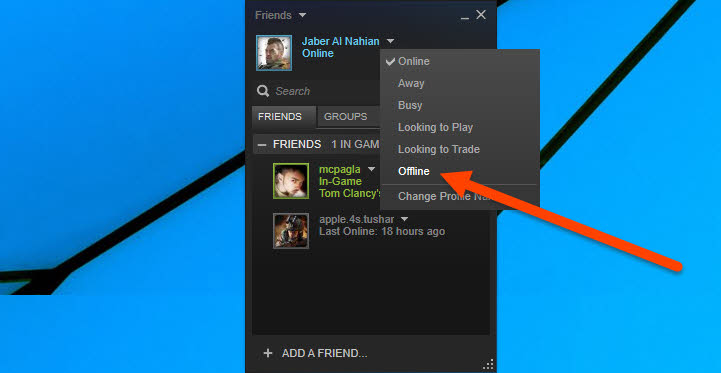Click the Jaber Al Nahian profile name

click(341, 41)
